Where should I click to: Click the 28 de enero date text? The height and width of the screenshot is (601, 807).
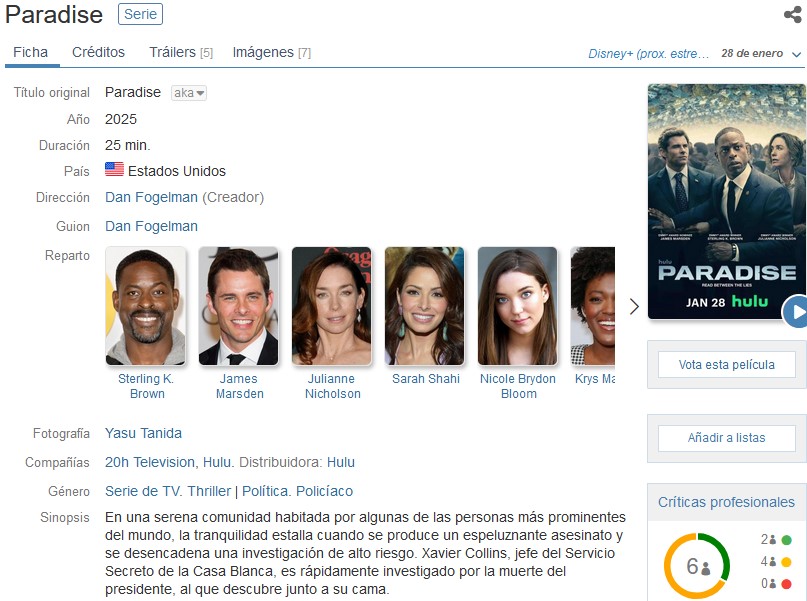tap(752, 54)
